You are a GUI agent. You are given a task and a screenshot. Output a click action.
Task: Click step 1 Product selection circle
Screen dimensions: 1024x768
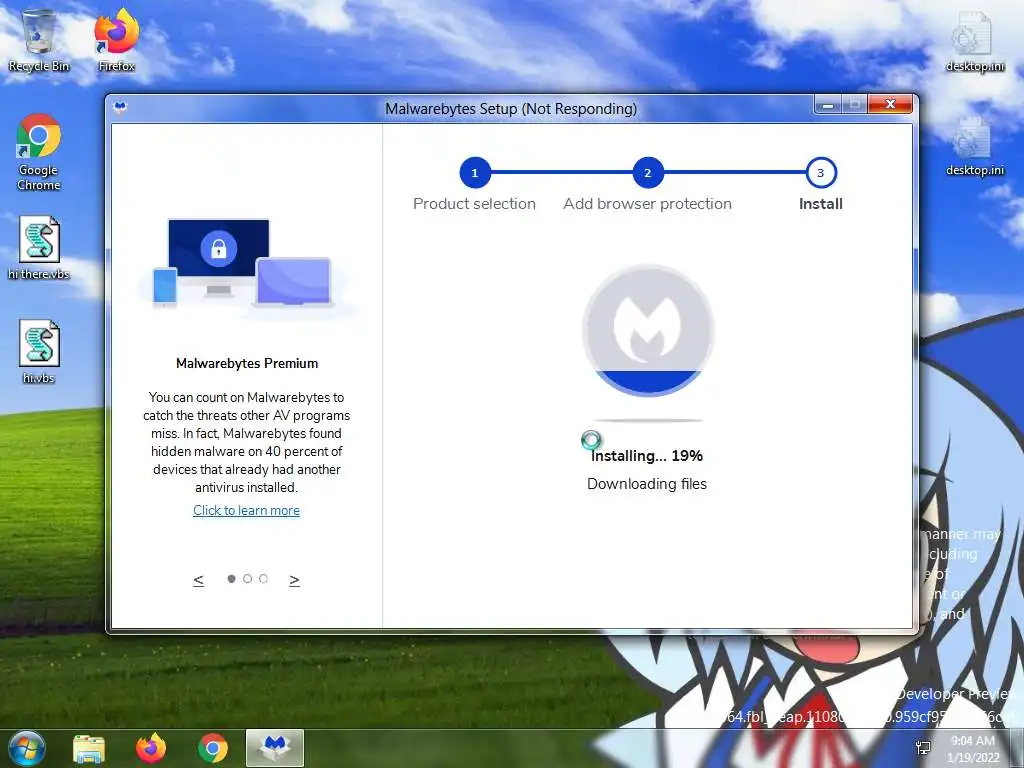475,173
